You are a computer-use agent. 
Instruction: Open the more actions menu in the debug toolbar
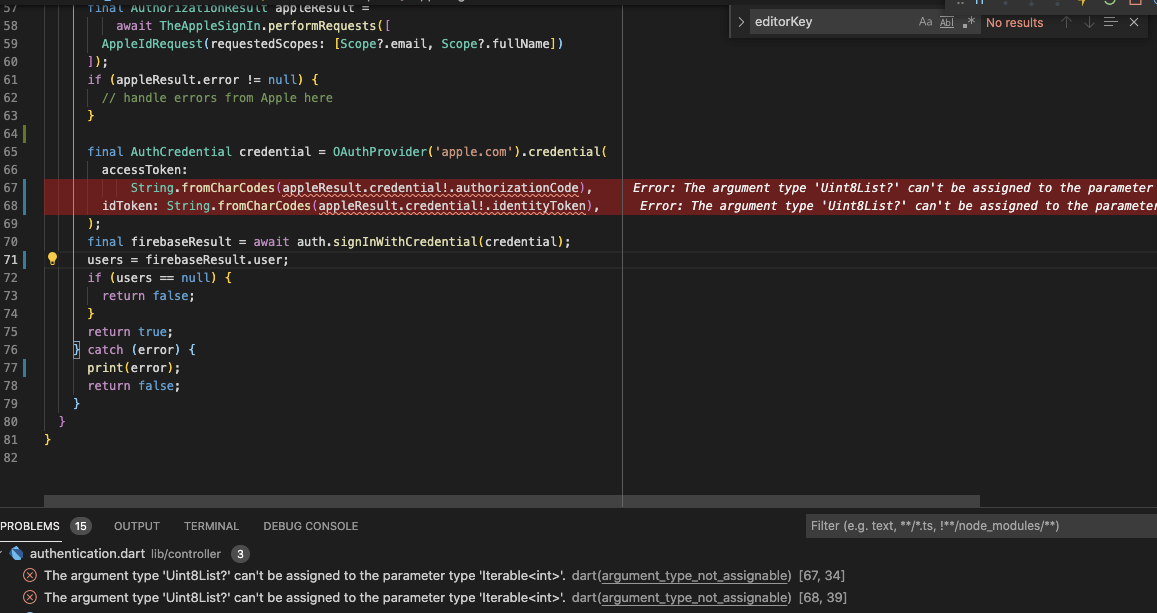(1154, 3)
